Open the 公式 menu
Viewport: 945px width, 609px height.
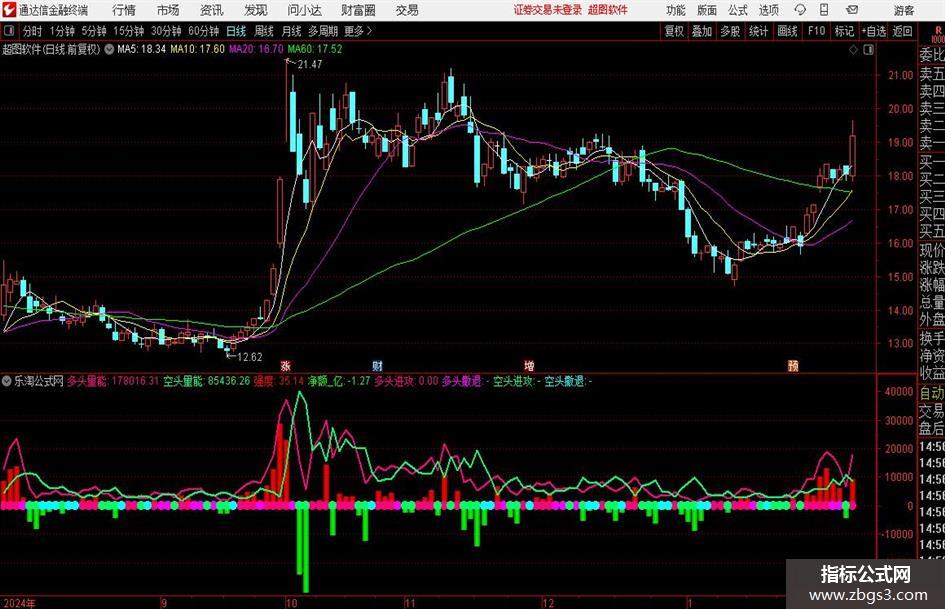[737, 10]
